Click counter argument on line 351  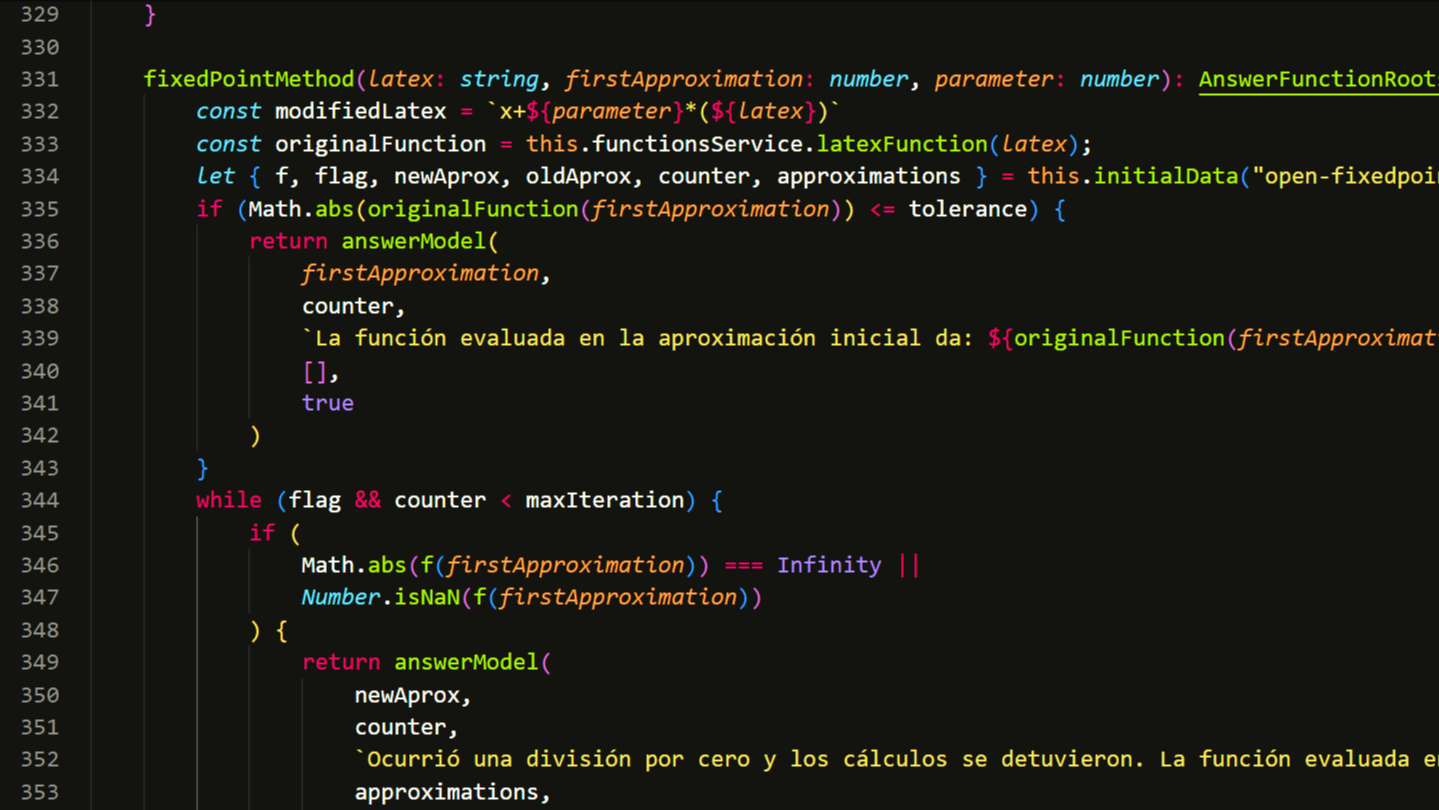pyautogui.click(x=400, y=727)
